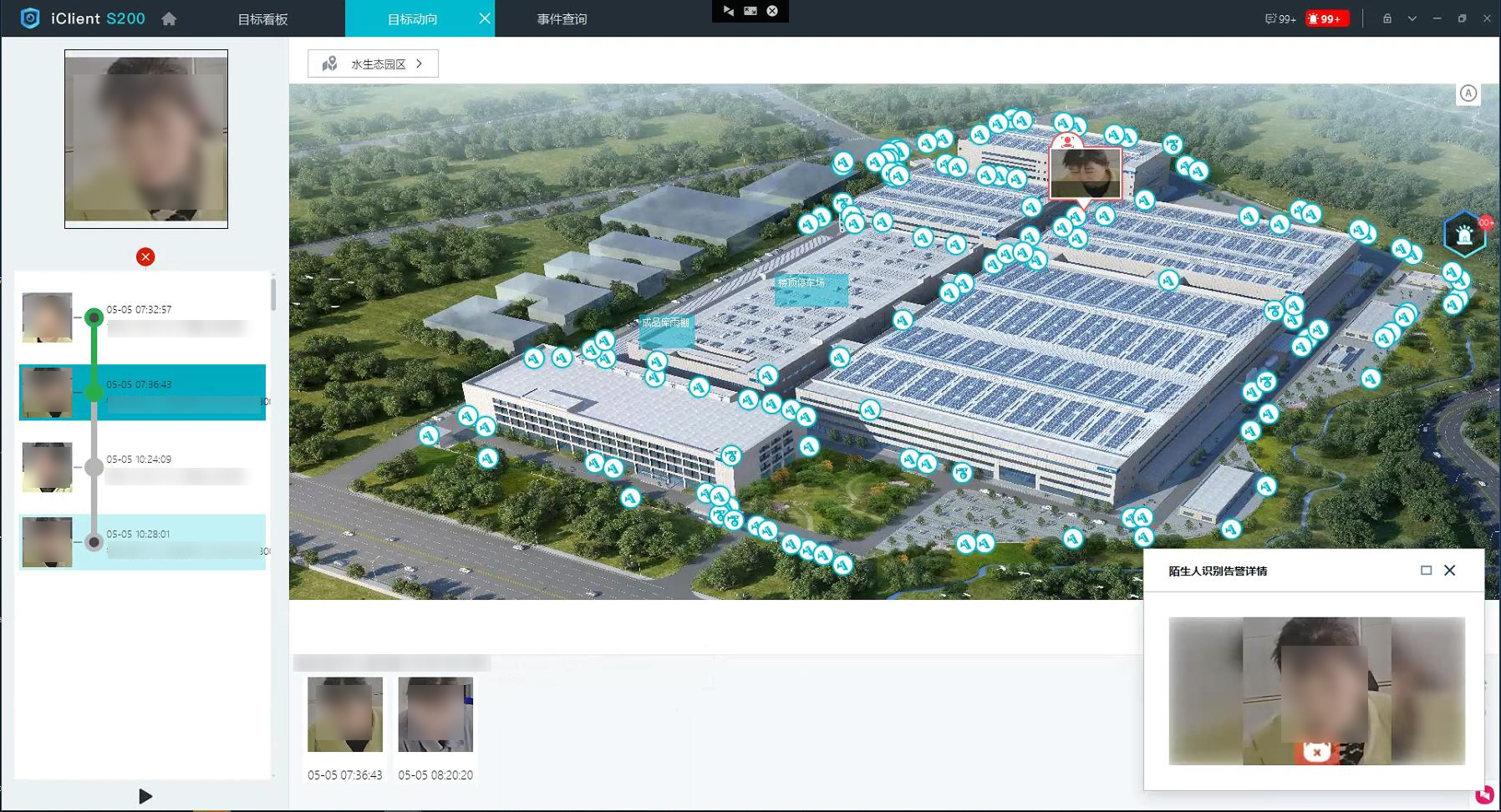Click the face snapshot popup on map

[1085, 174]
